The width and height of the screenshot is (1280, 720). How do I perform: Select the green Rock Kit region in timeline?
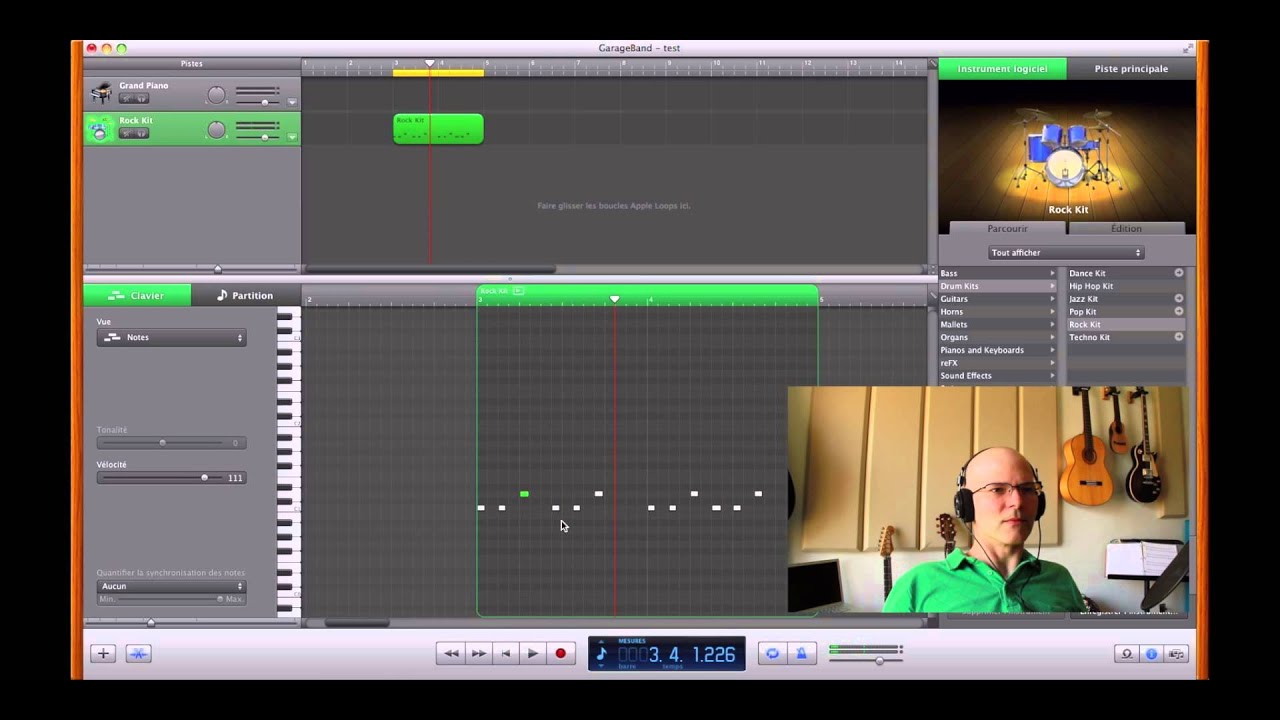click(x=438, y=129)
